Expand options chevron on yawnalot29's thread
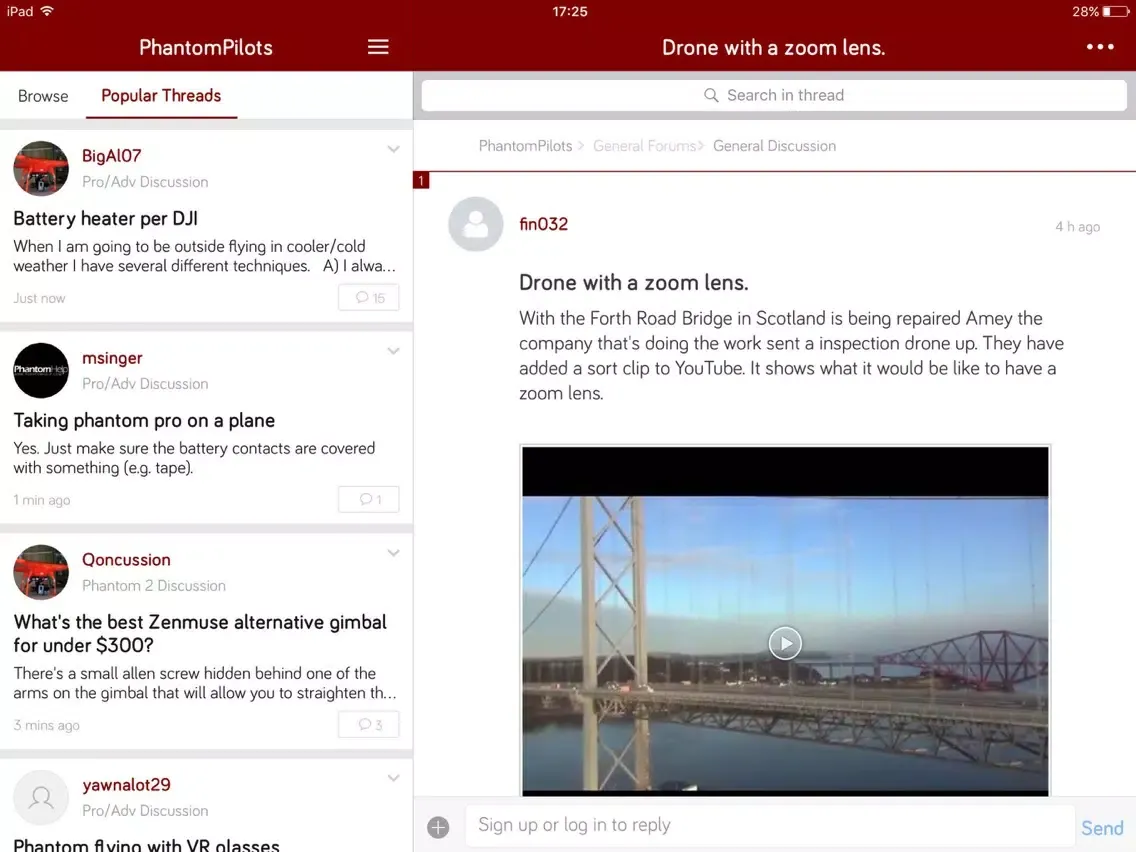 pyautogui.click(x=393, y=778)
